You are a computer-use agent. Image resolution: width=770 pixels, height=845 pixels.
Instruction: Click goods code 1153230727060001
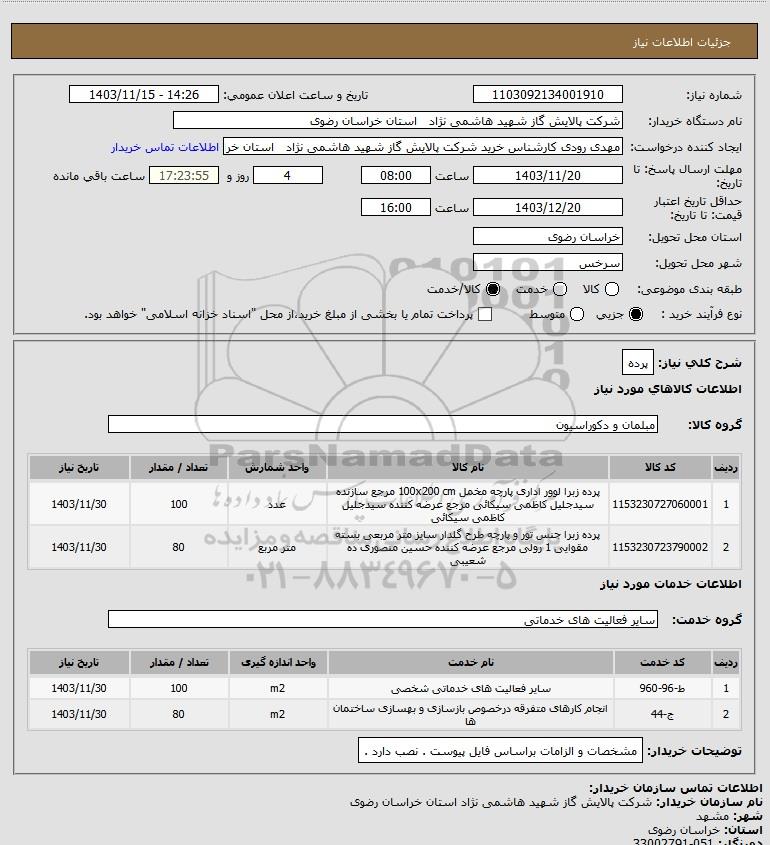pyautogui.click(x=660, y=504)
